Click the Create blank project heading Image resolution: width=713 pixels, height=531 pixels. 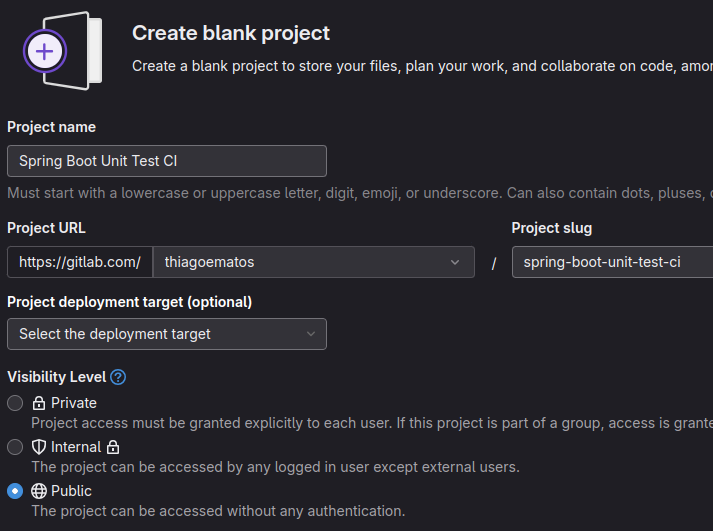(x=231, y=33)
